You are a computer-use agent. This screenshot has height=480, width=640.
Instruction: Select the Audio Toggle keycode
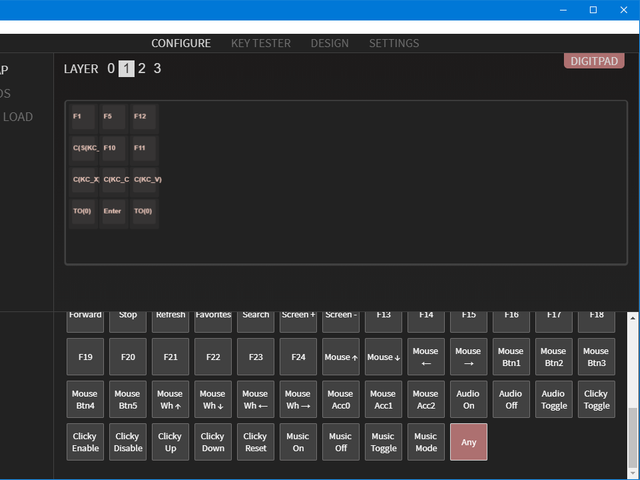tap(553, 399)
